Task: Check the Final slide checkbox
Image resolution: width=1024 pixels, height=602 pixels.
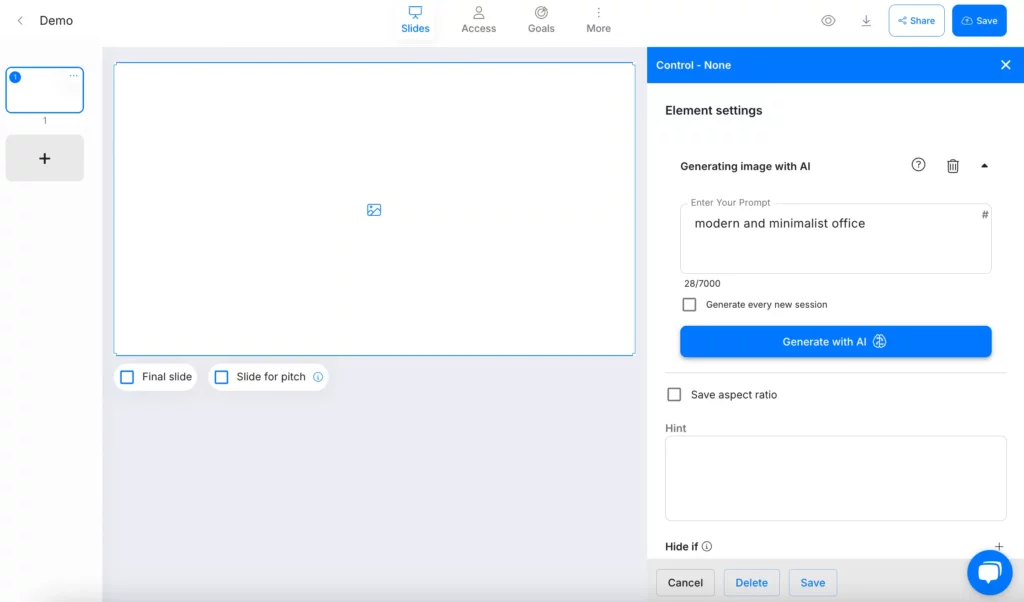Action: [127, 377]
